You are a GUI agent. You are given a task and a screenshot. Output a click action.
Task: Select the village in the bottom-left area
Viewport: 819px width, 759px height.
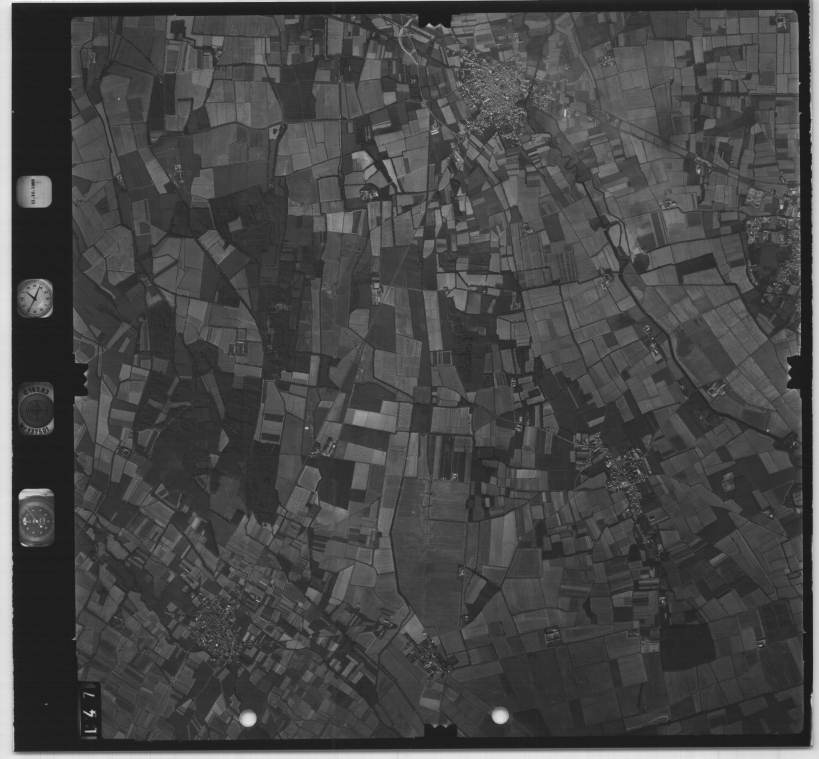click(215, 630)
